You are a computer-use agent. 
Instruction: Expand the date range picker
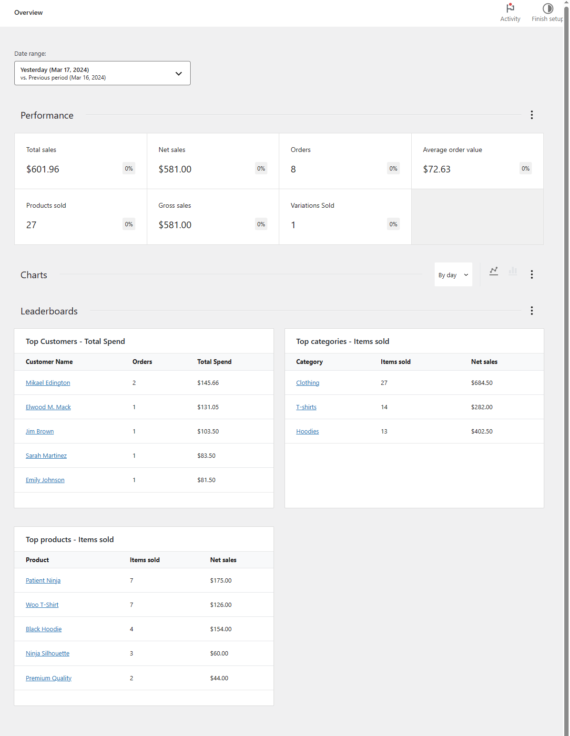[x=102, y=73]
